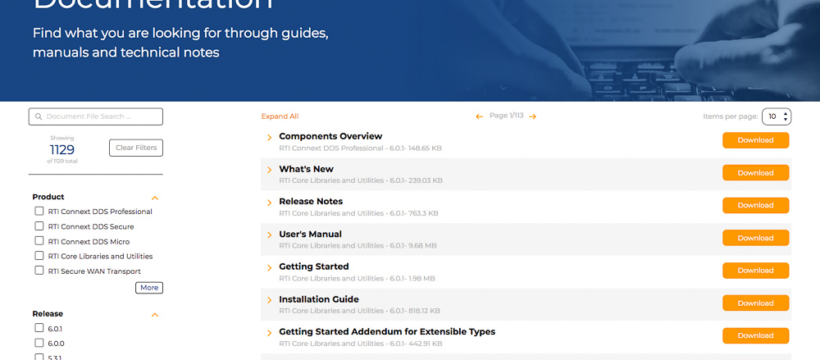This screenshot has width=820, height=360.
Task: Show more product filters
Action: [x=149, y=288]
